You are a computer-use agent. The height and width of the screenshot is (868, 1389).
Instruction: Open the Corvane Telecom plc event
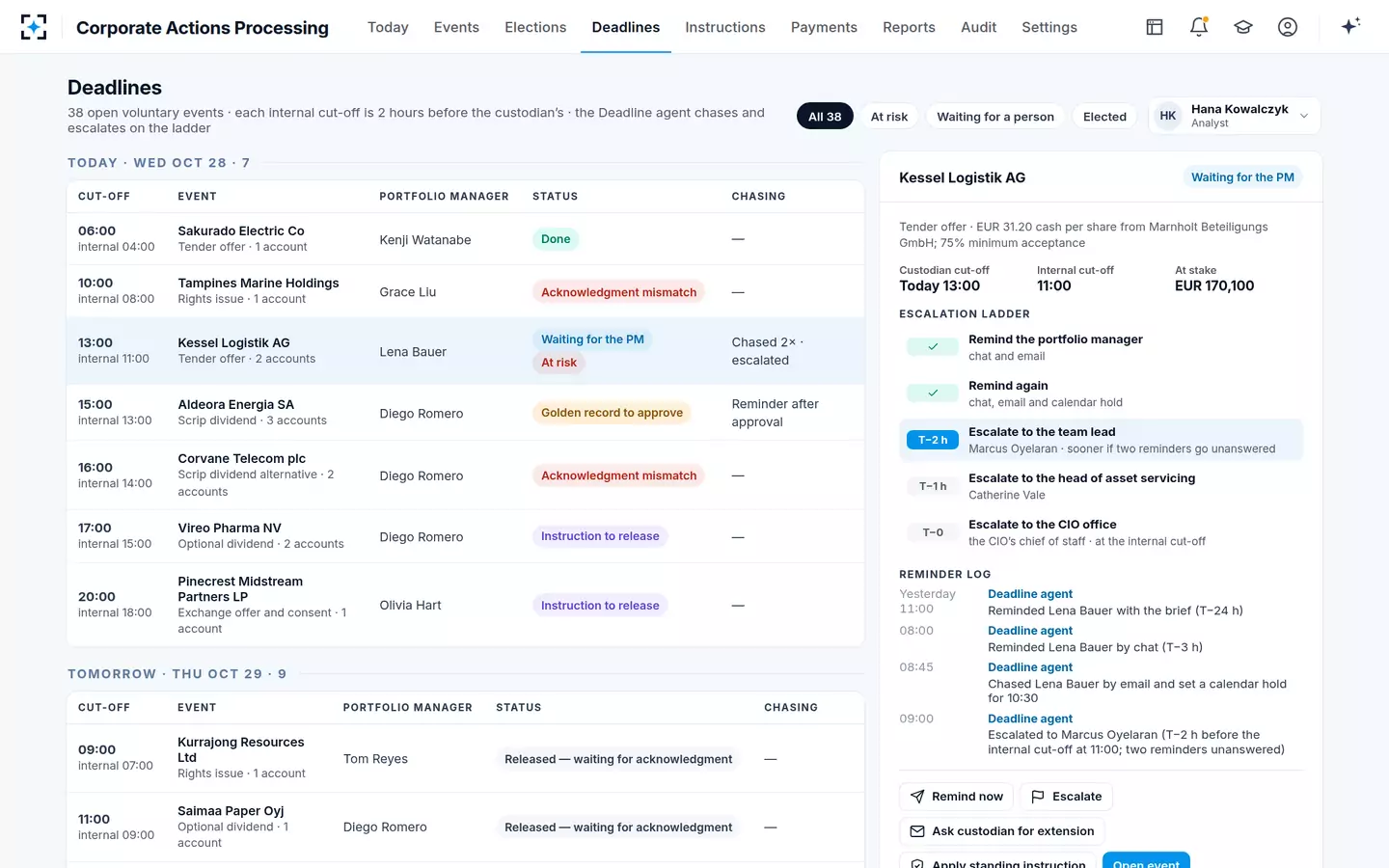tap(465, 475)
